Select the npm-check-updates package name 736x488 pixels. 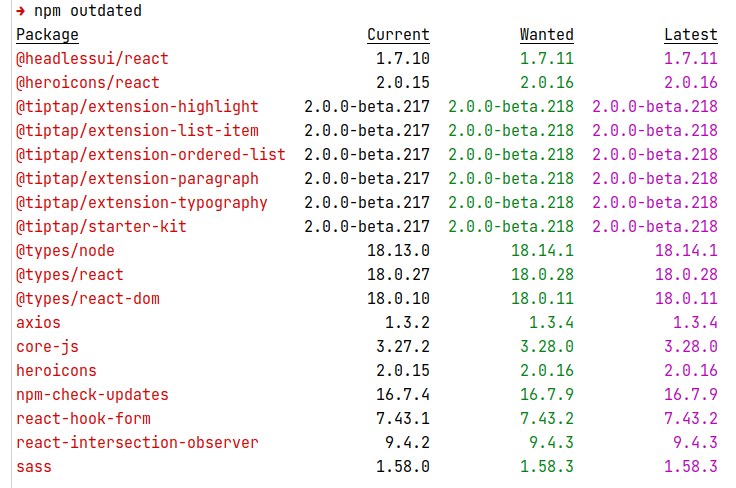92,395
